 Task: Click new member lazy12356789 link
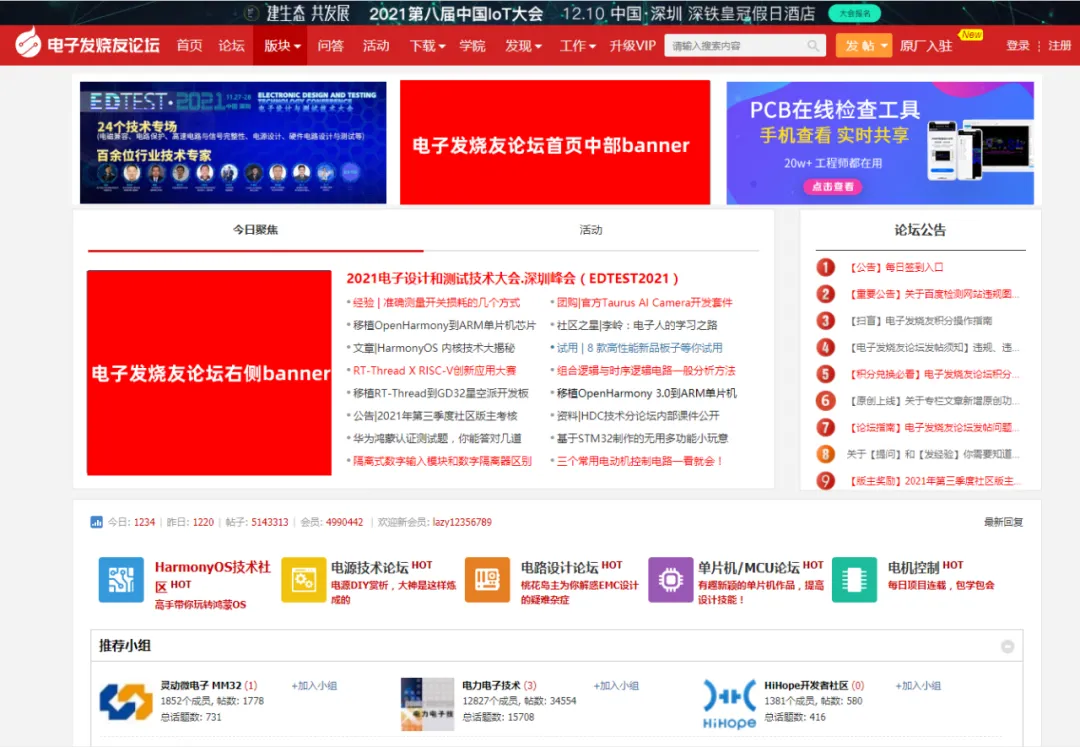click(x=462, y=522)
